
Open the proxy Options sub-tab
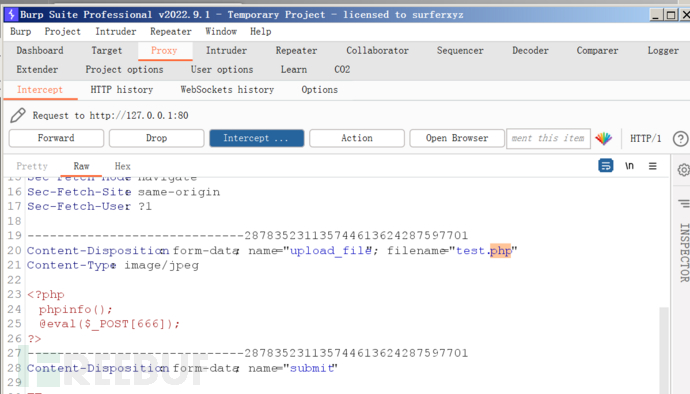coord(319,90)
